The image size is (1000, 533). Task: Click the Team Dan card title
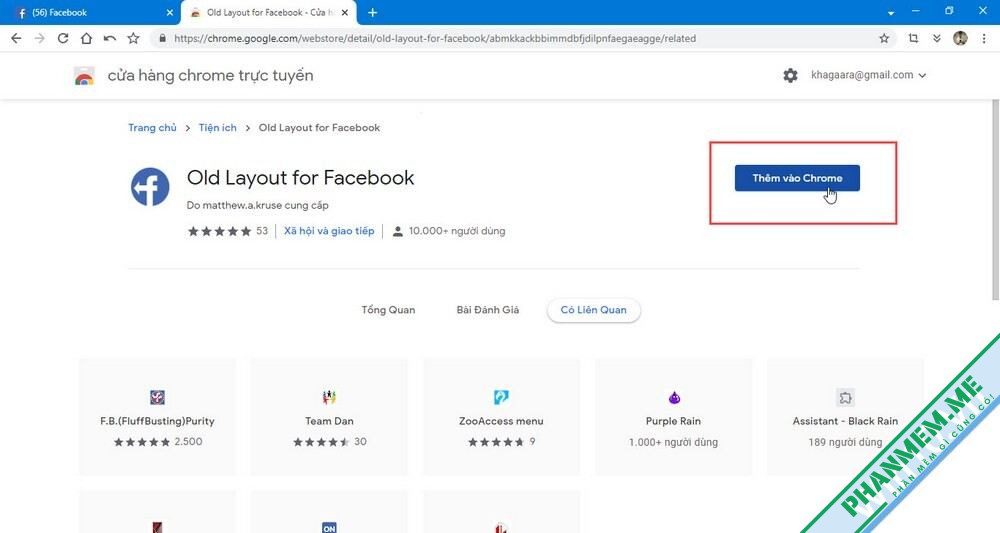tap(329, 421)
